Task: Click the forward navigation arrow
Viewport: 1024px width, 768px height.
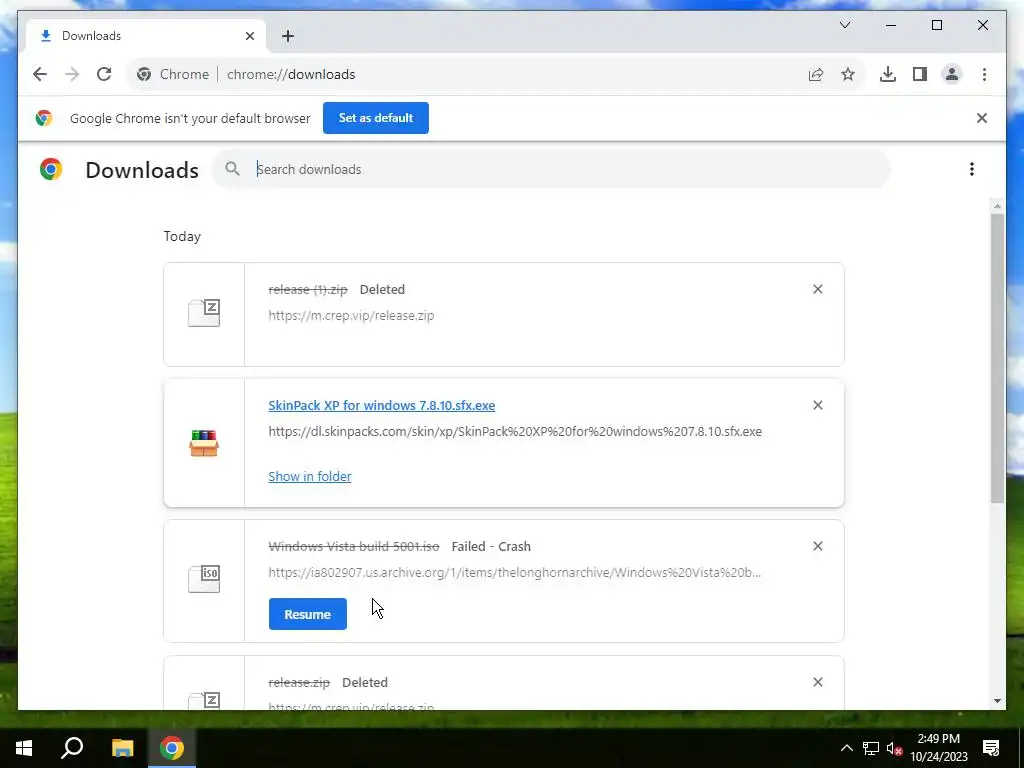Action: coord(72,74)
